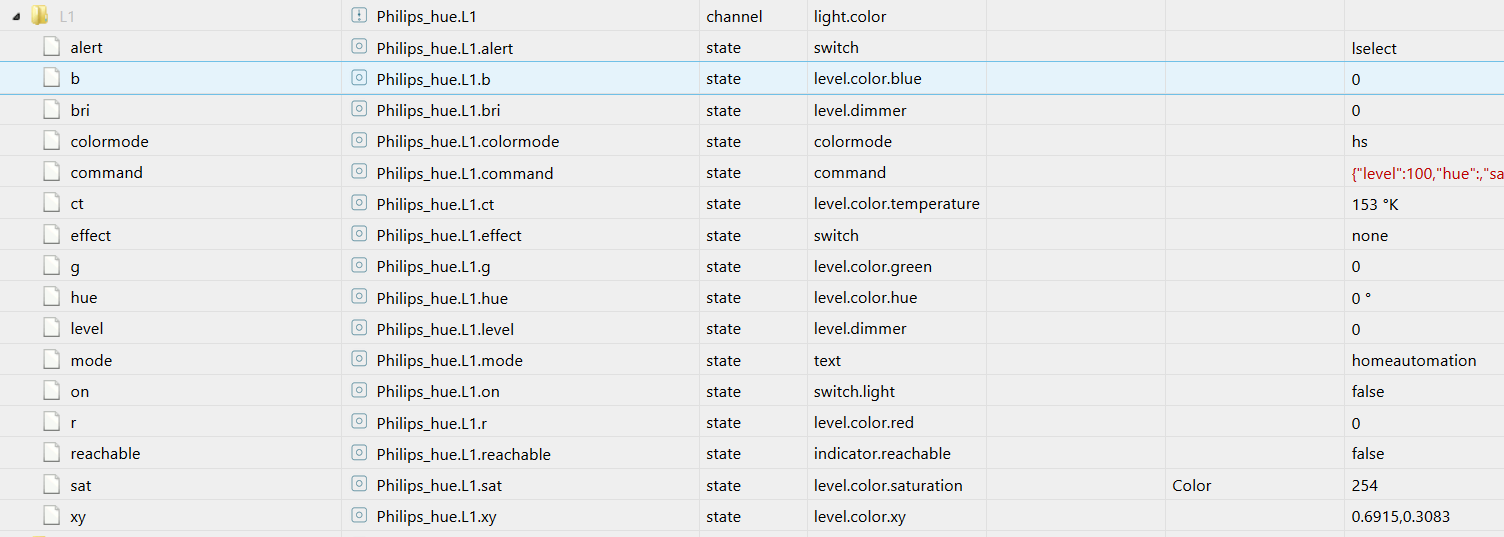The image size is (1504, 537).
Task: Click the channel type text of L1
Action: click(734, 16)
